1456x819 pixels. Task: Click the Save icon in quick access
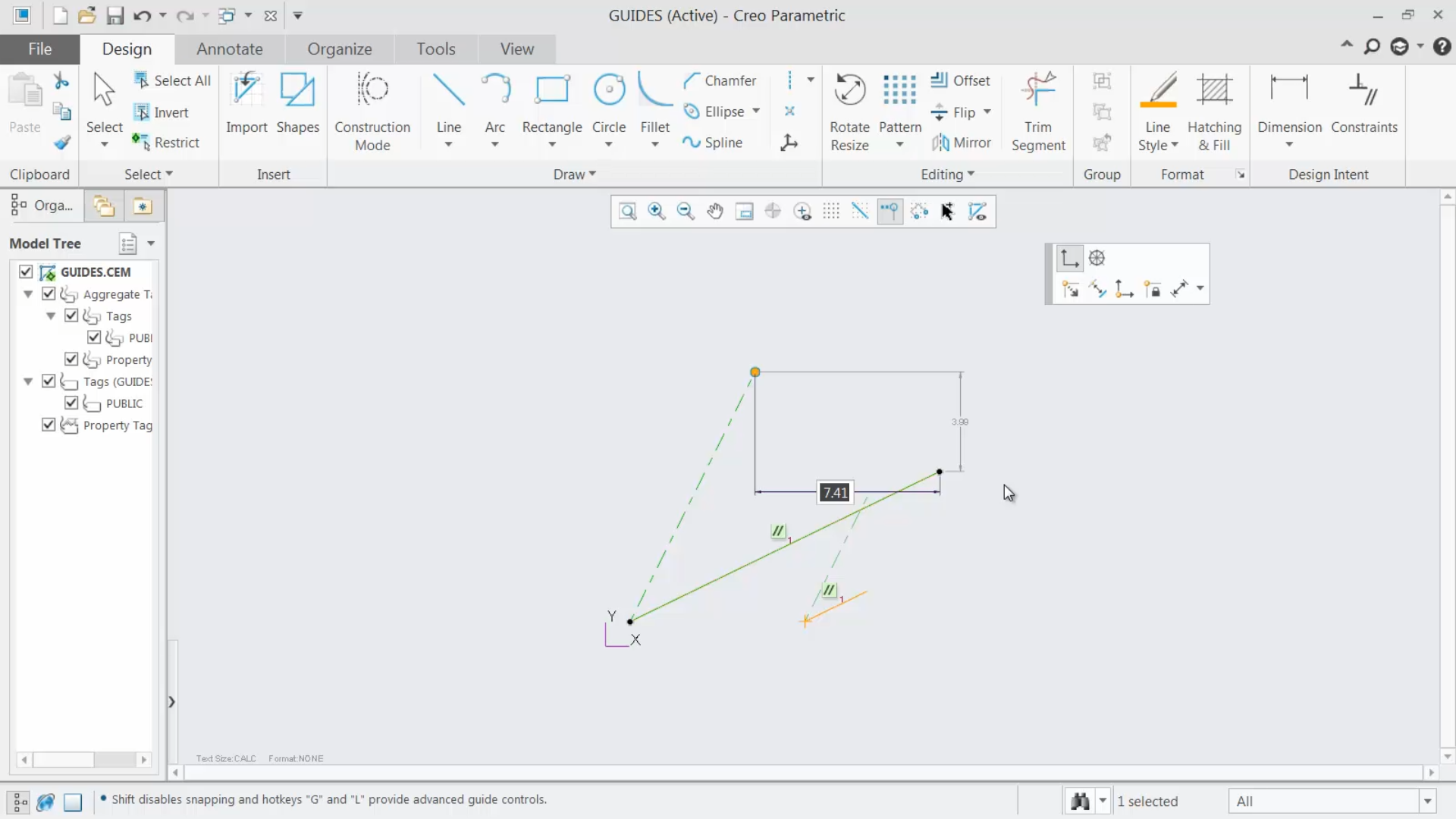click(115, 15)
